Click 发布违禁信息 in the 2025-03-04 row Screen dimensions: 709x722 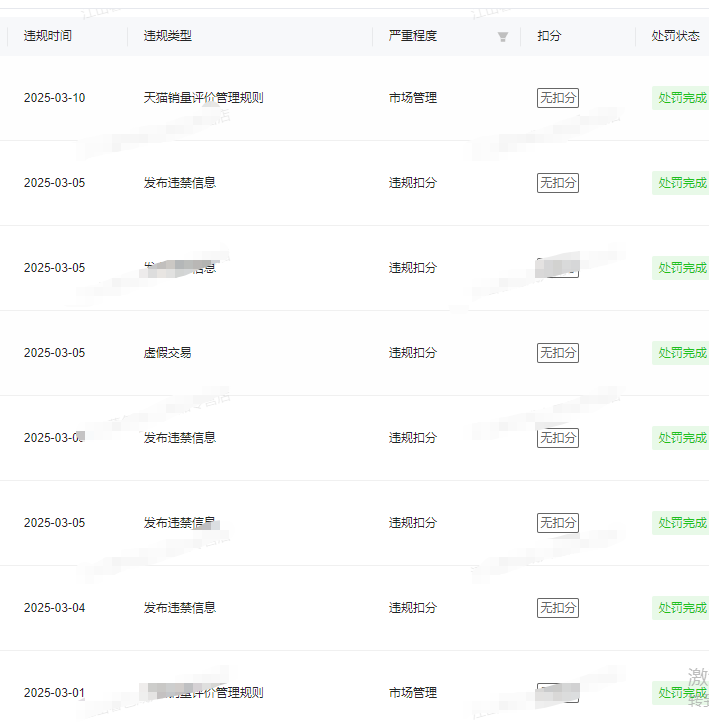coord(180,608)
